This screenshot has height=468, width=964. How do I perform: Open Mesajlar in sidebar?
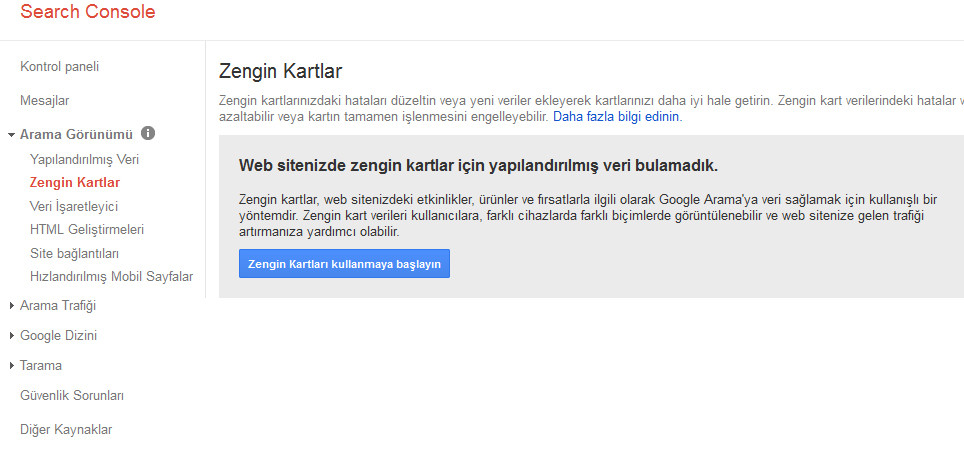click(x=45, y=100)
